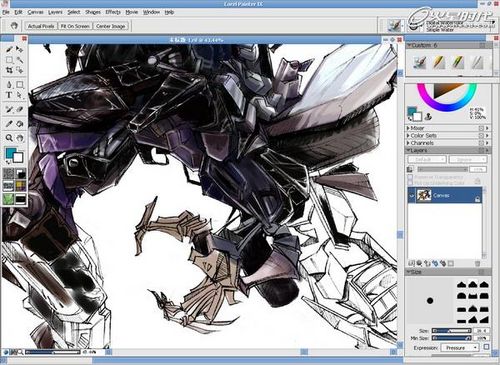The height and width of the screenshot is (365, 500).
Task: Select the Shape Selection arrow tool
Action: [20, 95]
